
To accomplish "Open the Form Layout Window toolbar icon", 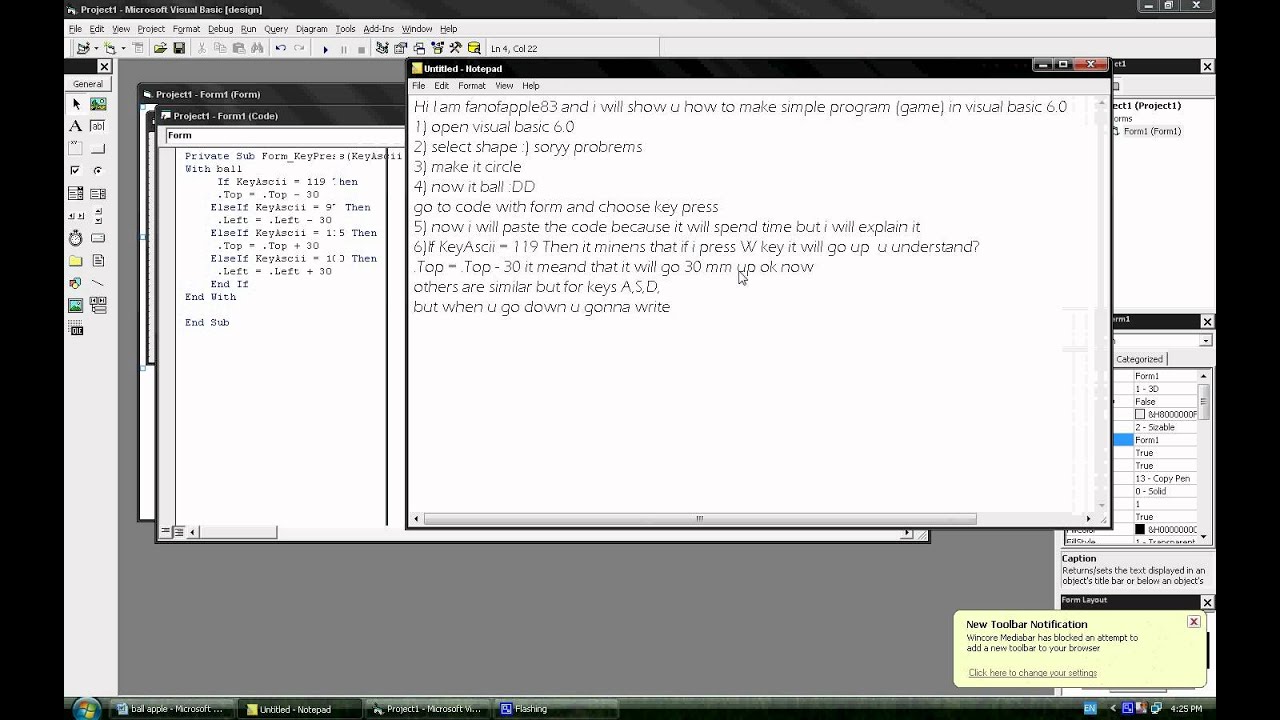I will (x=419, y=48).
